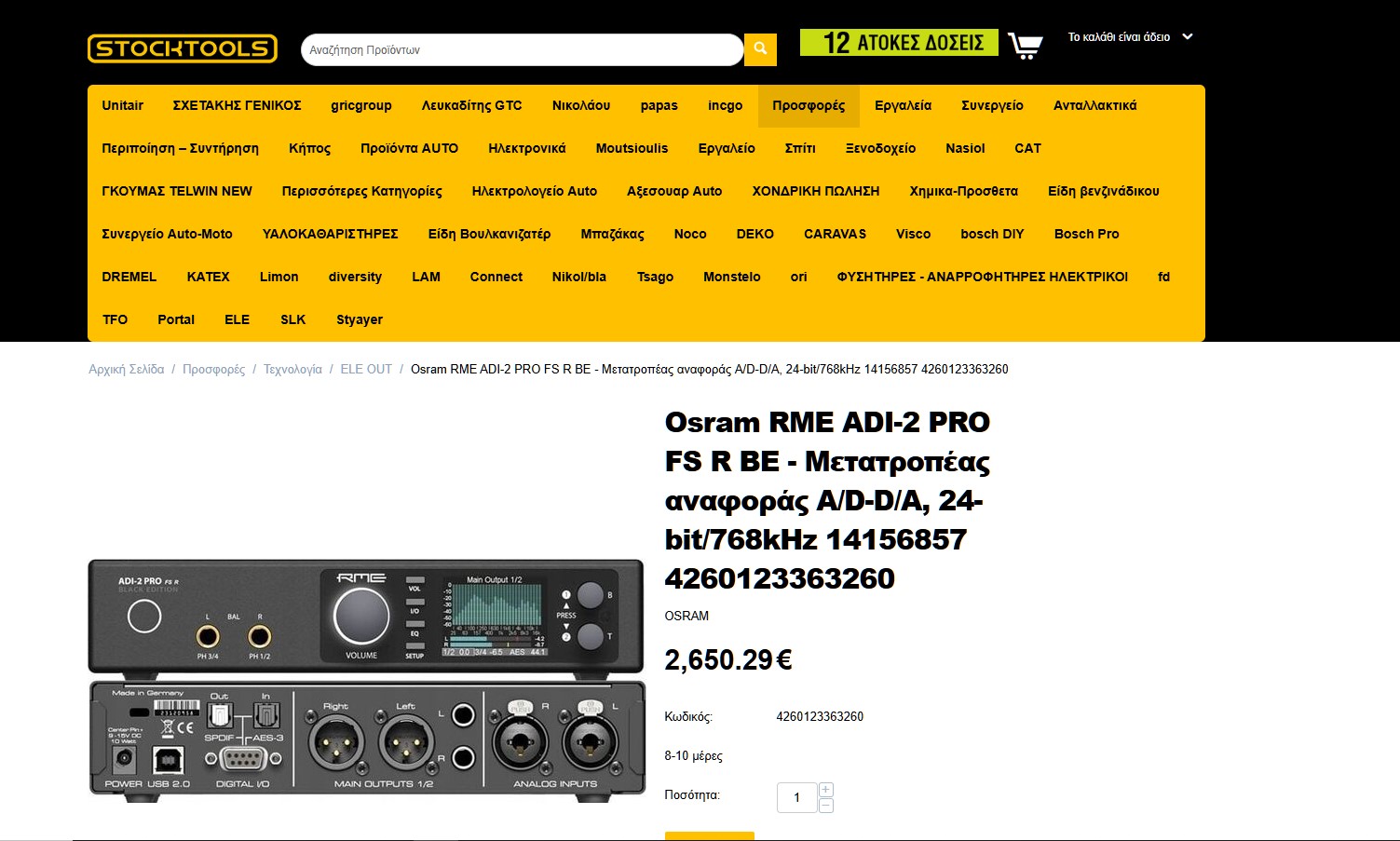This screenshot has width=1400, height=841.
Task: Open ΧΟΝΔΡΙΚΗ ΠΩΛΗΣΗ menu item
Action: [x=816, y=191]
